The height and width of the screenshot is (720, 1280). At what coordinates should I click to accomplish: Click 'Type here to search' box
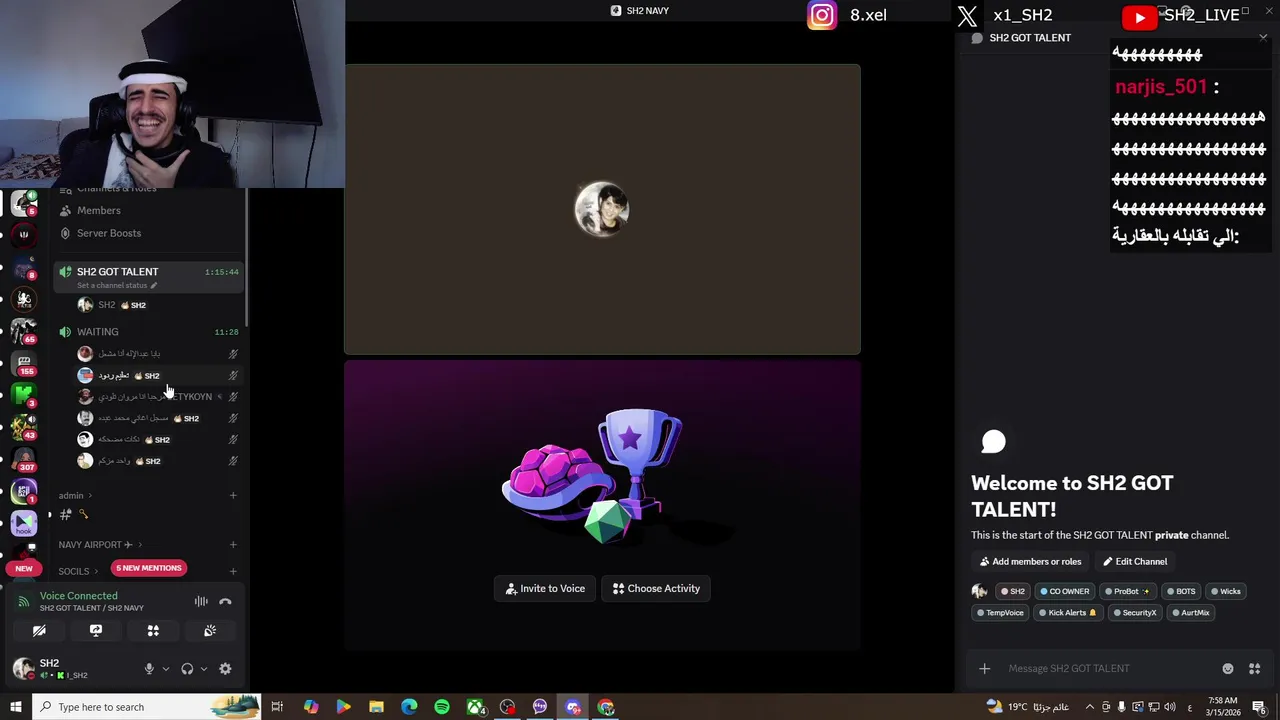click(146, 707)
